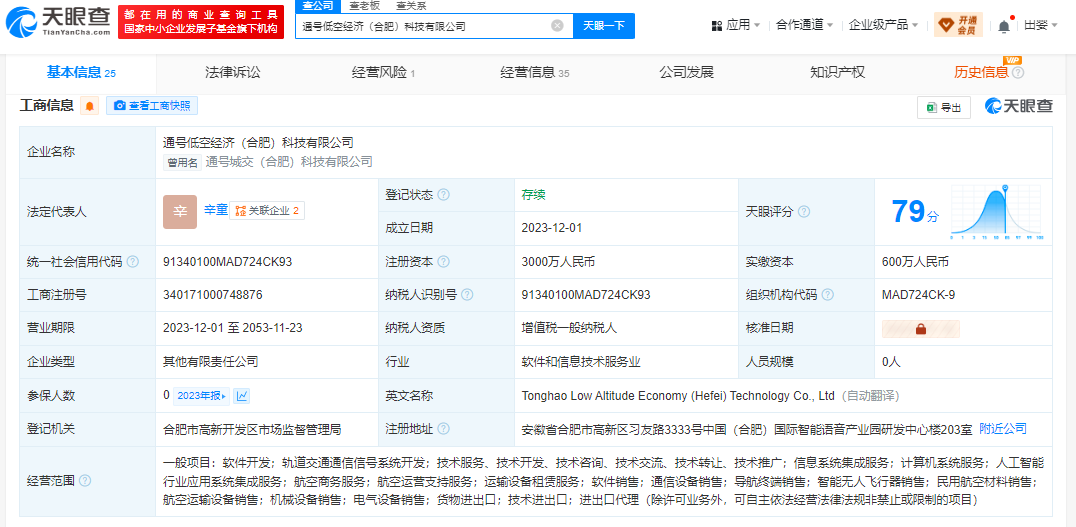Click the 天眼一下 search button
1076x527 pixels.
(x=604, y=26)
